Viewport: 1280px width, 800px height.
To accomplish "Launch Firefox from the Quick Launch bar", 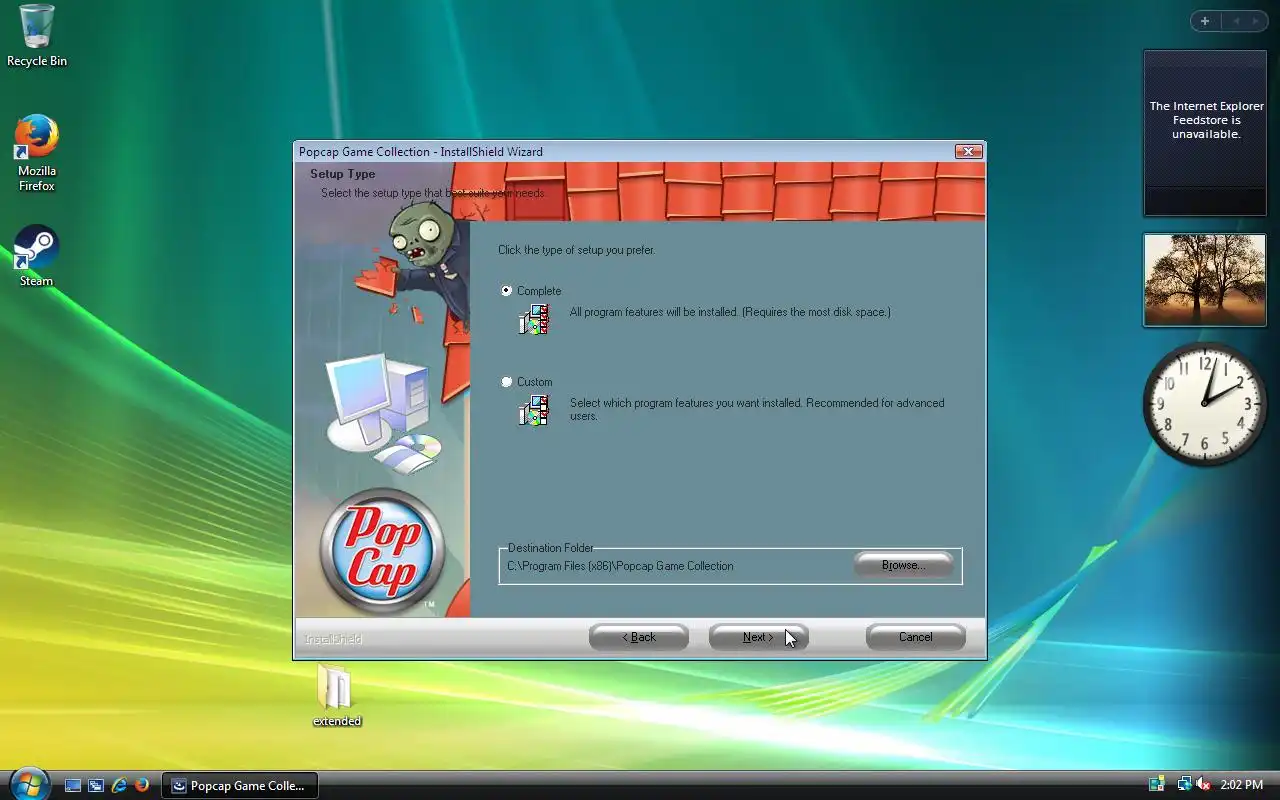I will [x=142, y=786].
